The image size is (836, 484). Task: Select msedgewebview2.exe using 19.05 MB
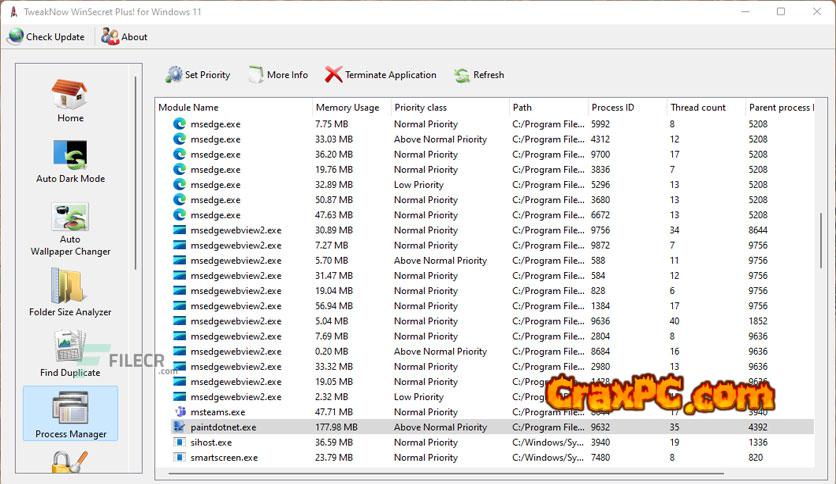pyautogui.click(x=485, y=382)
